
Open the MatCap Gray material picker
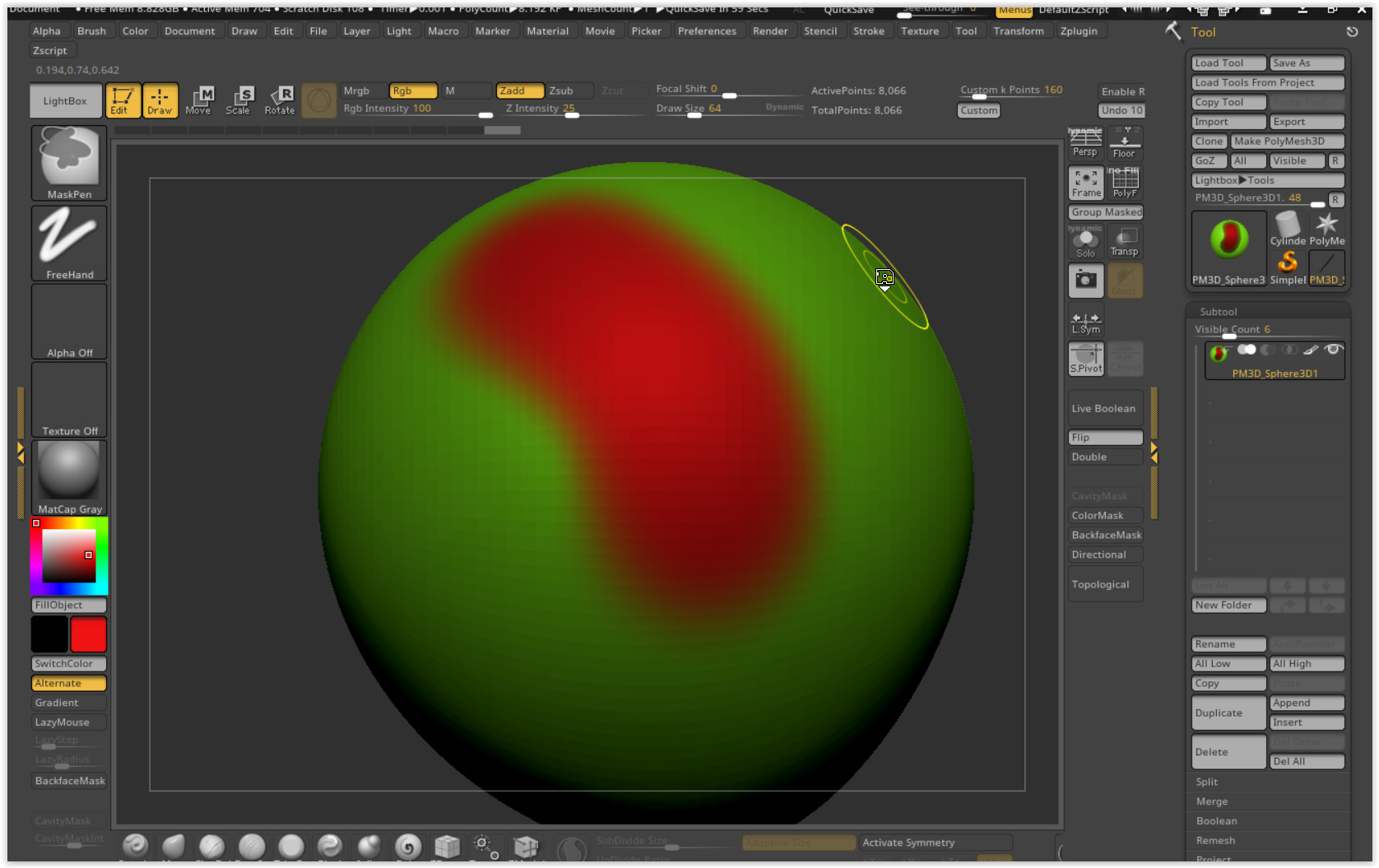click(x=69, y=477)
